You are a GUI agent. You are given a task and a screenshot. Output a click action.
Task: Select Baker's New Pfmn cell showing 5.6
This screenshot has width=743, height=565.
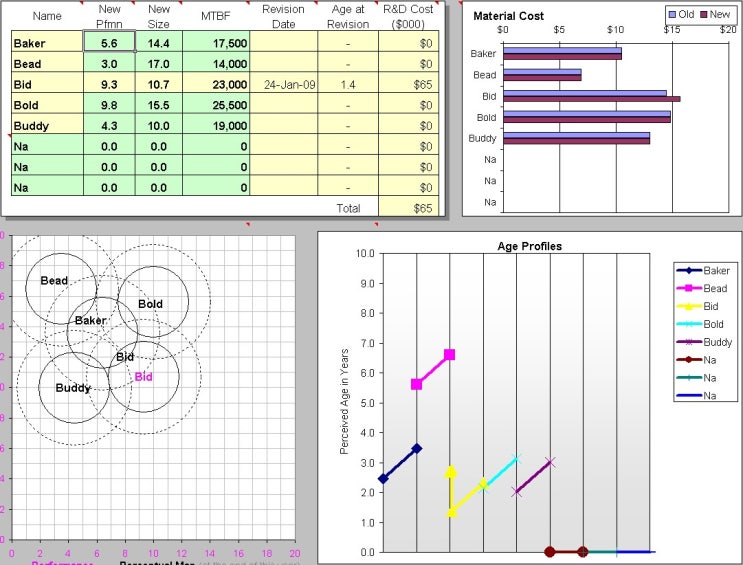click(x=109, y=44)
